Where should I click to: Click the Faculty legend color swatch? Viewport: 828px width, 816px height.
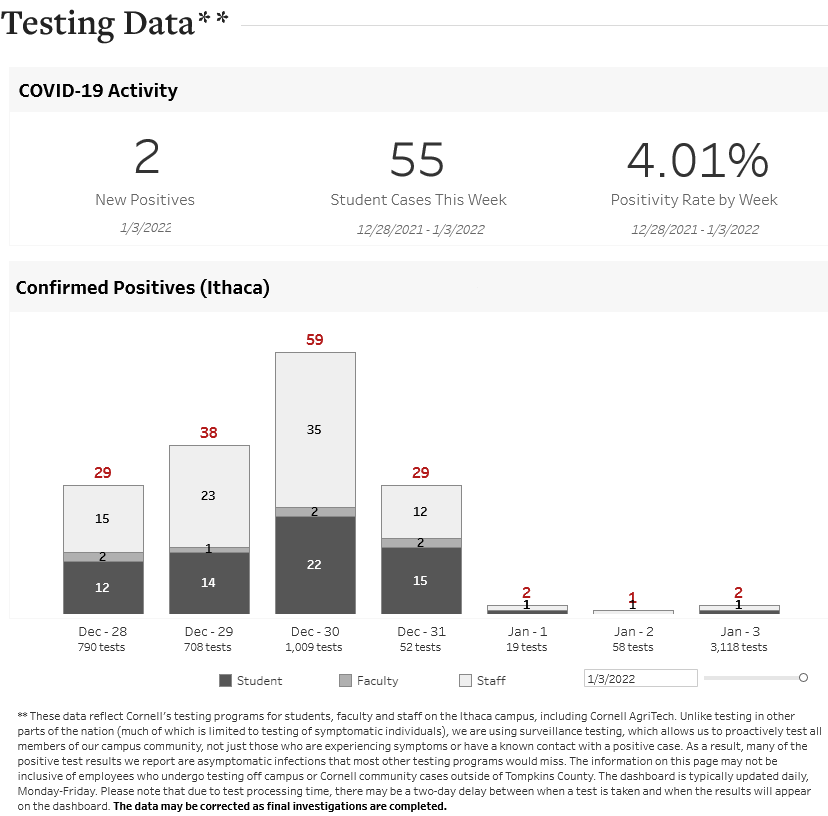coord(345,681)
